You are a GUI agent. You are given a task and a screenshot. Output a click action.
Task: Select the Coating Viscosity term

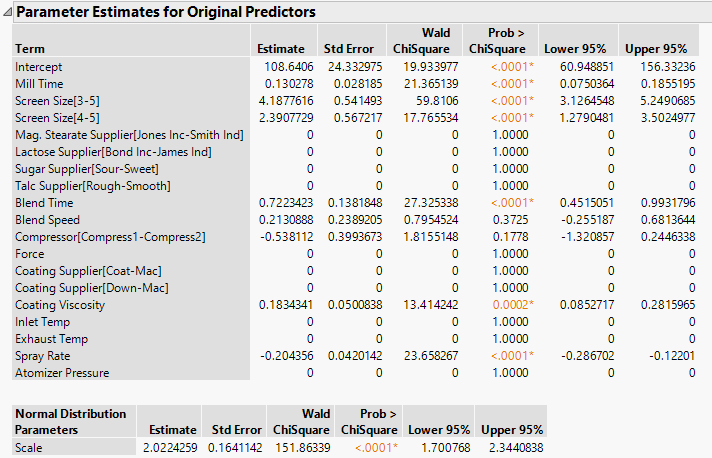pos(59,304)
